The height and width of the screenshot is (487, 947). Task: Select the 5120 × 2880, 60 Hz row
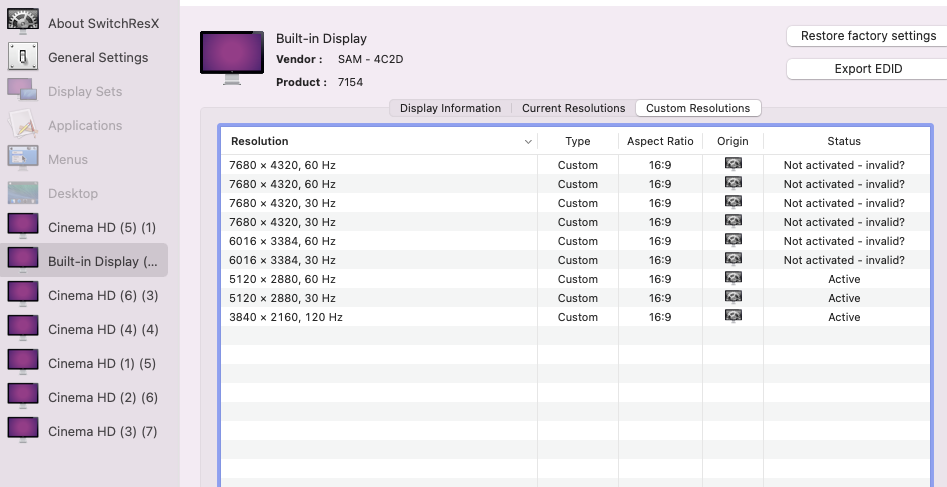(380, 279)
